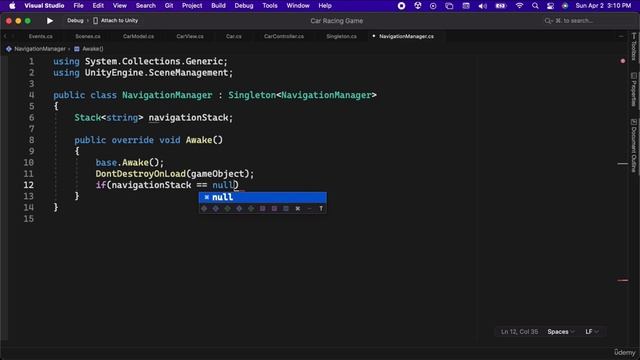This screenshot has width=640, height=360.
Task: Open the Properties side panel
Action: [633, 89]
